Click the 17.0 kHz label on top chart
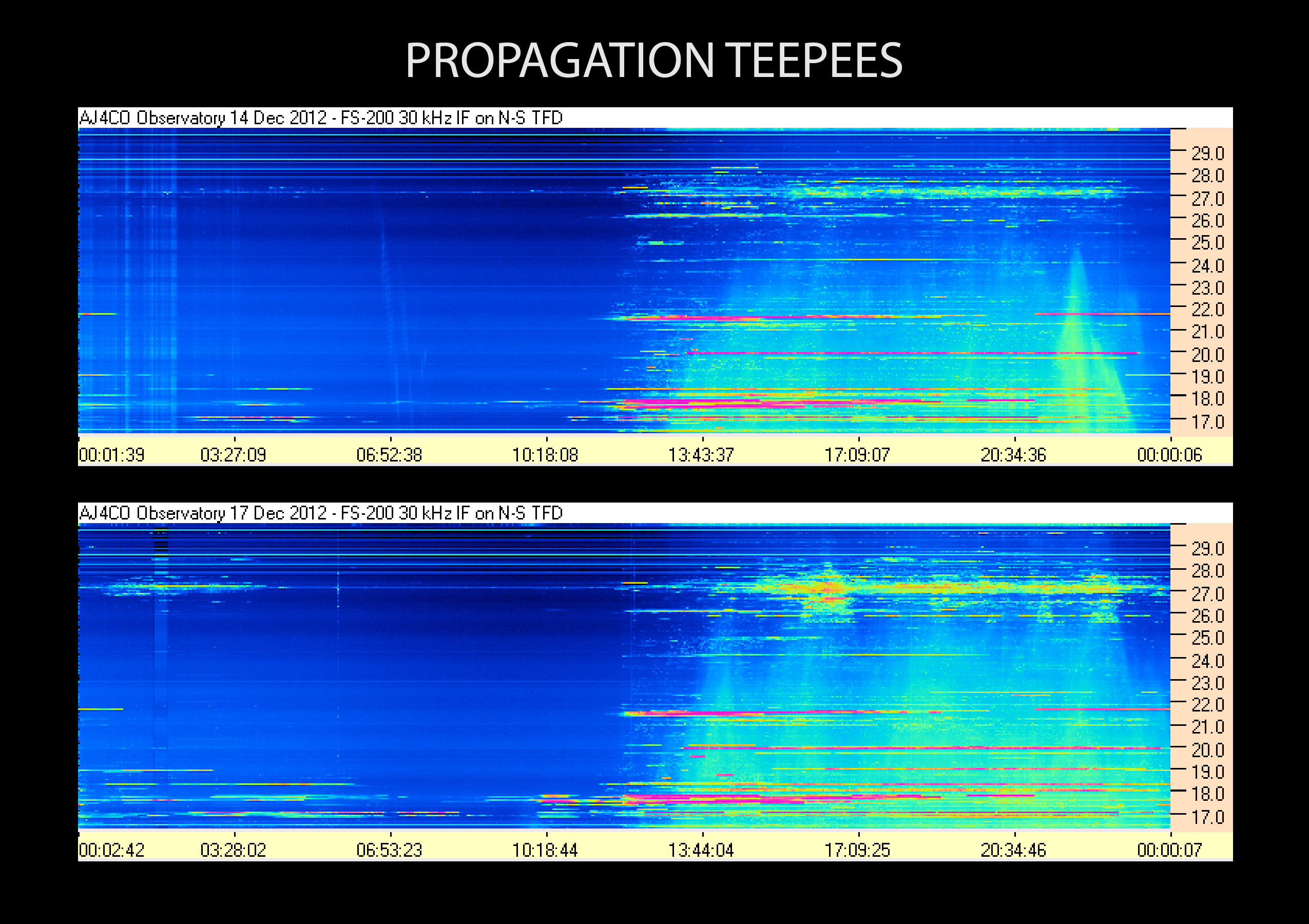The image size is (1309, 924). pos(1207,422)
